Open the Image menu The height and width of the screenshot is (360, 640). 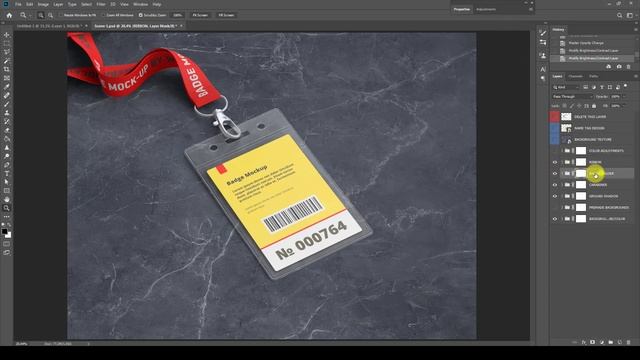43,4
